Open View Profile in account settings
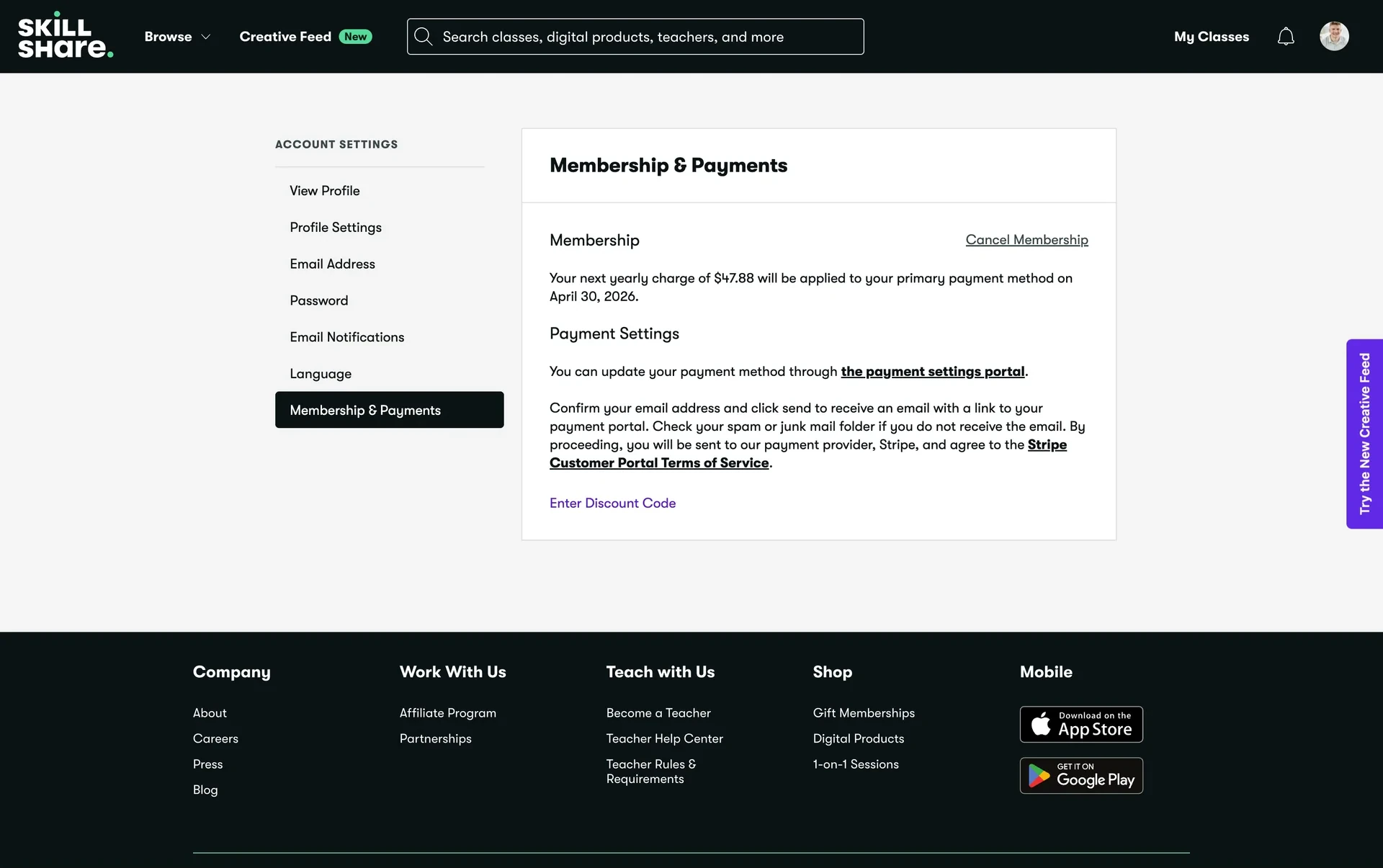This screenshot has height=868, width=1383. (325, 190)
